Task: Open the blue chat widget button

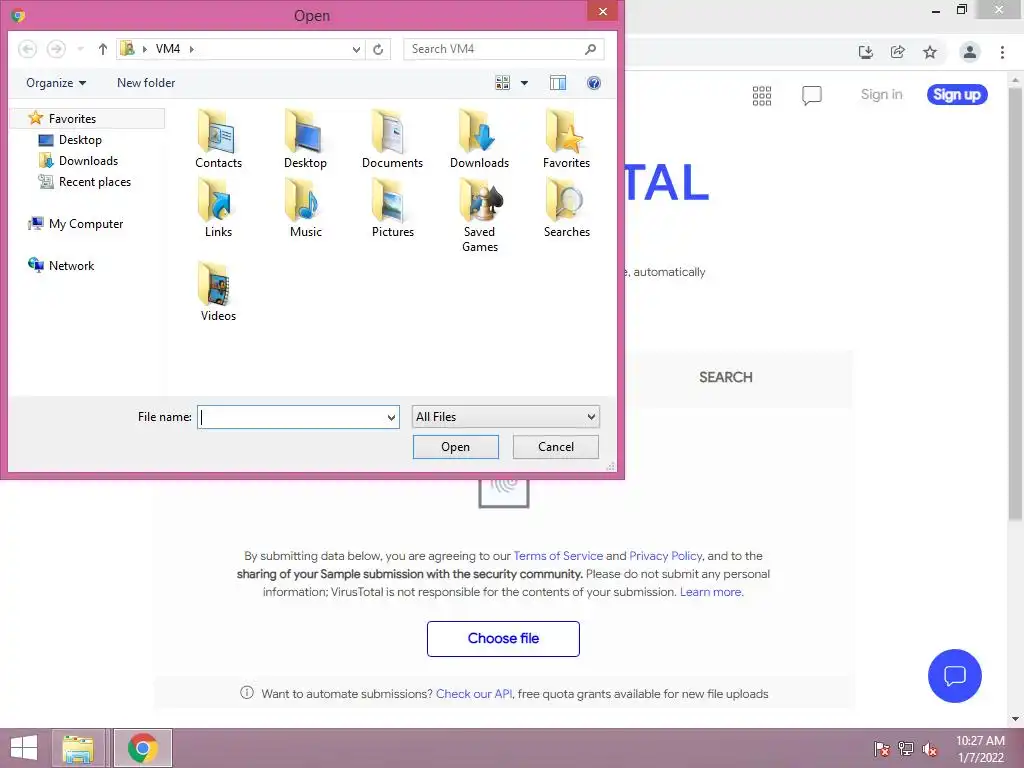Action: [954, 676]
